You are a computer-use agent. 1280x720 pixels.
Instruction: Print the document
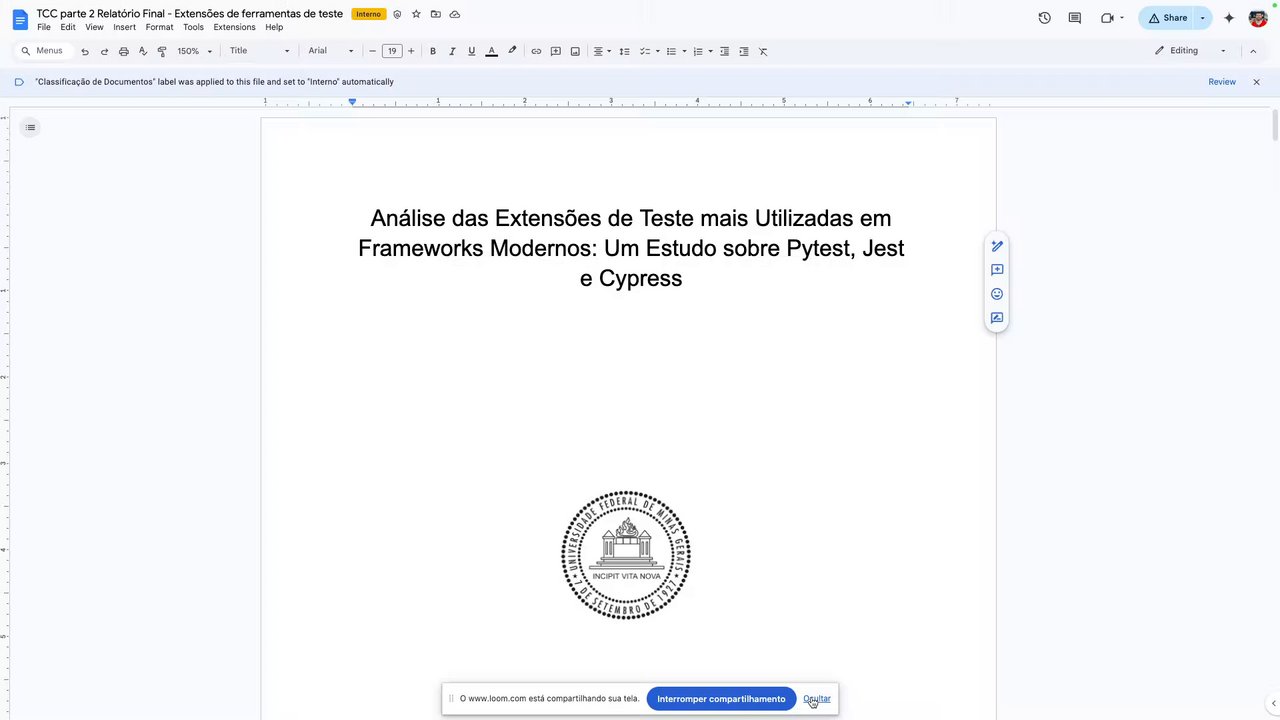pos(123,51)
